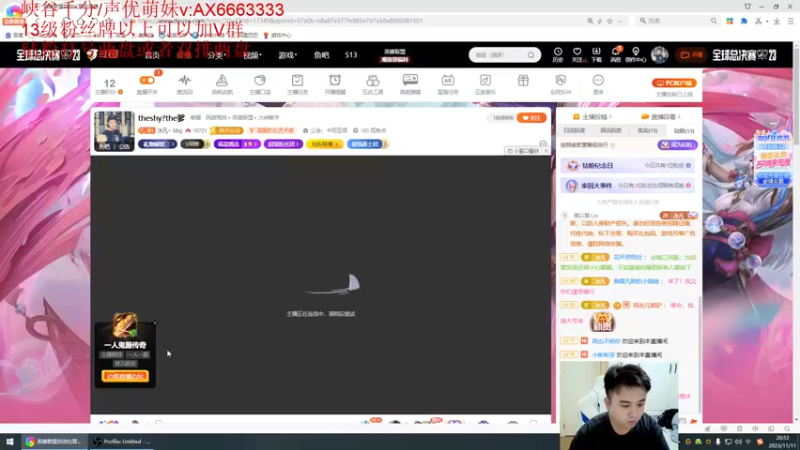Expand the dark blue 礼物 badge pill
This screenshot has width=800, height=450.
coord(157,144)
